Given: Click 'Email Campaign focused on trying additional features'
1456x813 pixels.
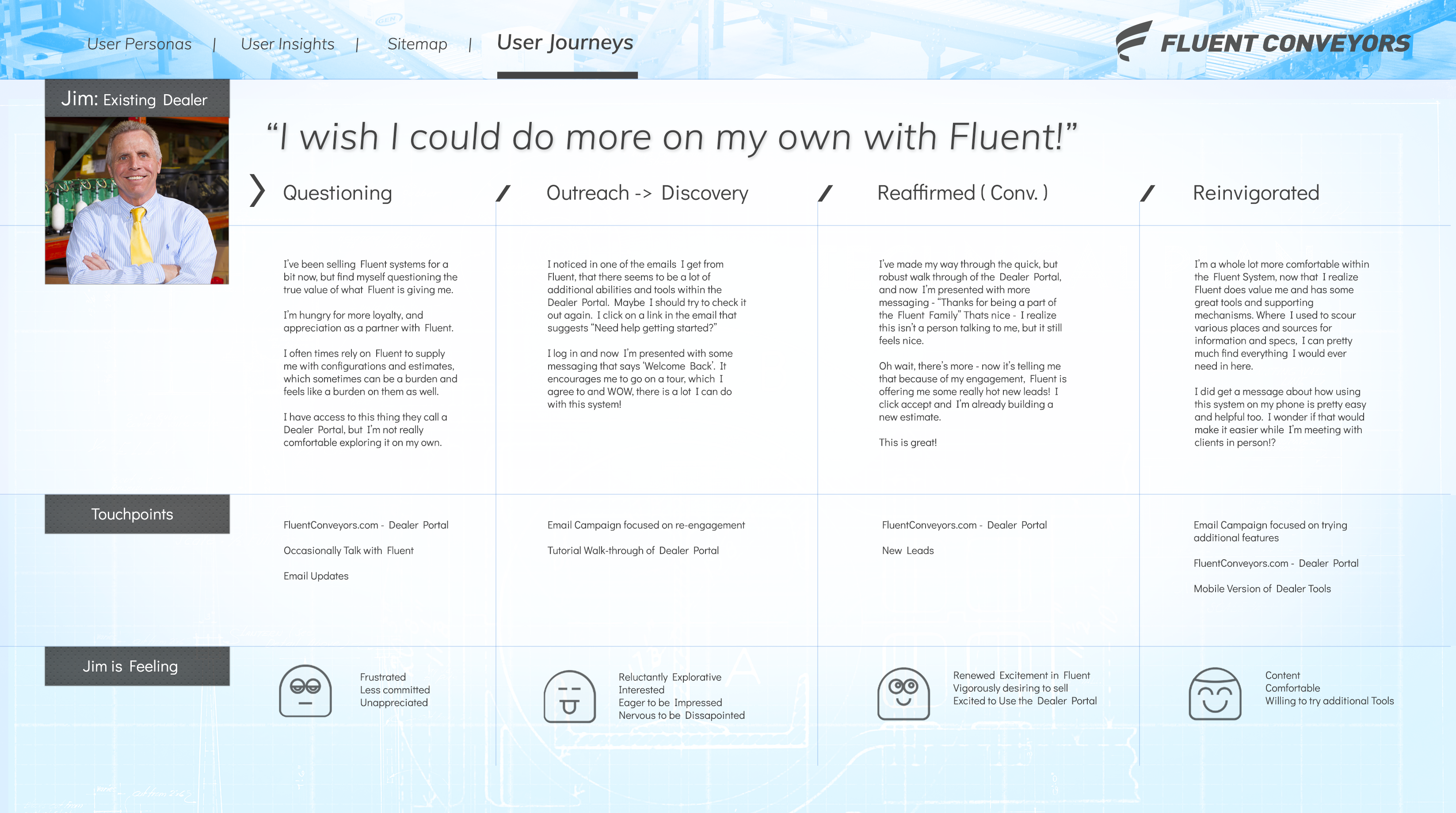Looking at the screenshot, I should pyautogui.click(x=1270, y=531).
